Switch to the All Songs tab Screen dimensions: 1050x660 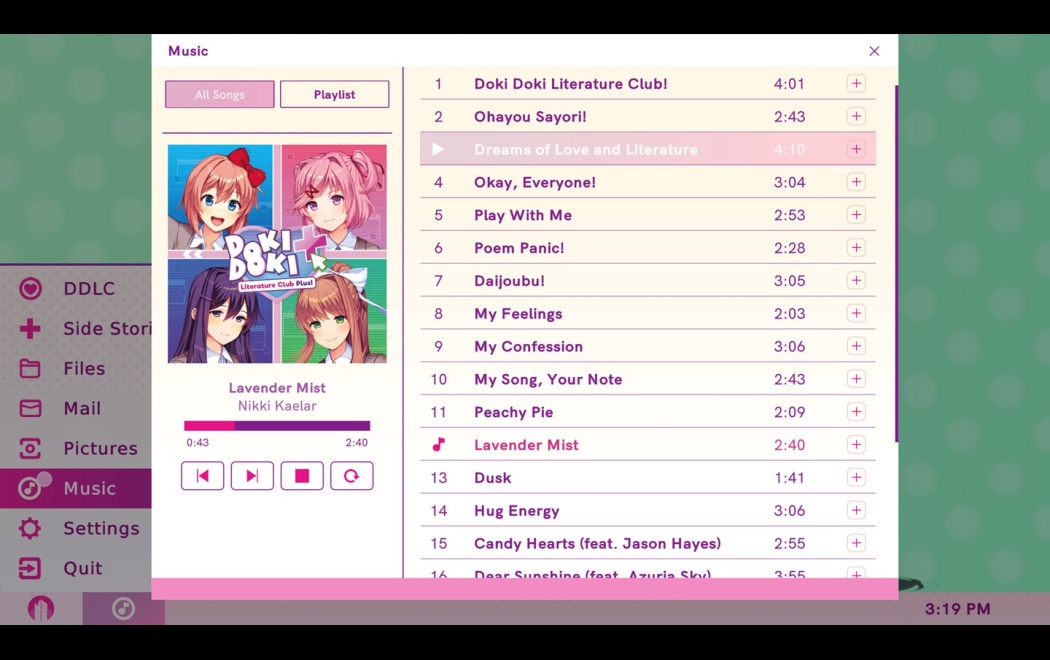220,94
